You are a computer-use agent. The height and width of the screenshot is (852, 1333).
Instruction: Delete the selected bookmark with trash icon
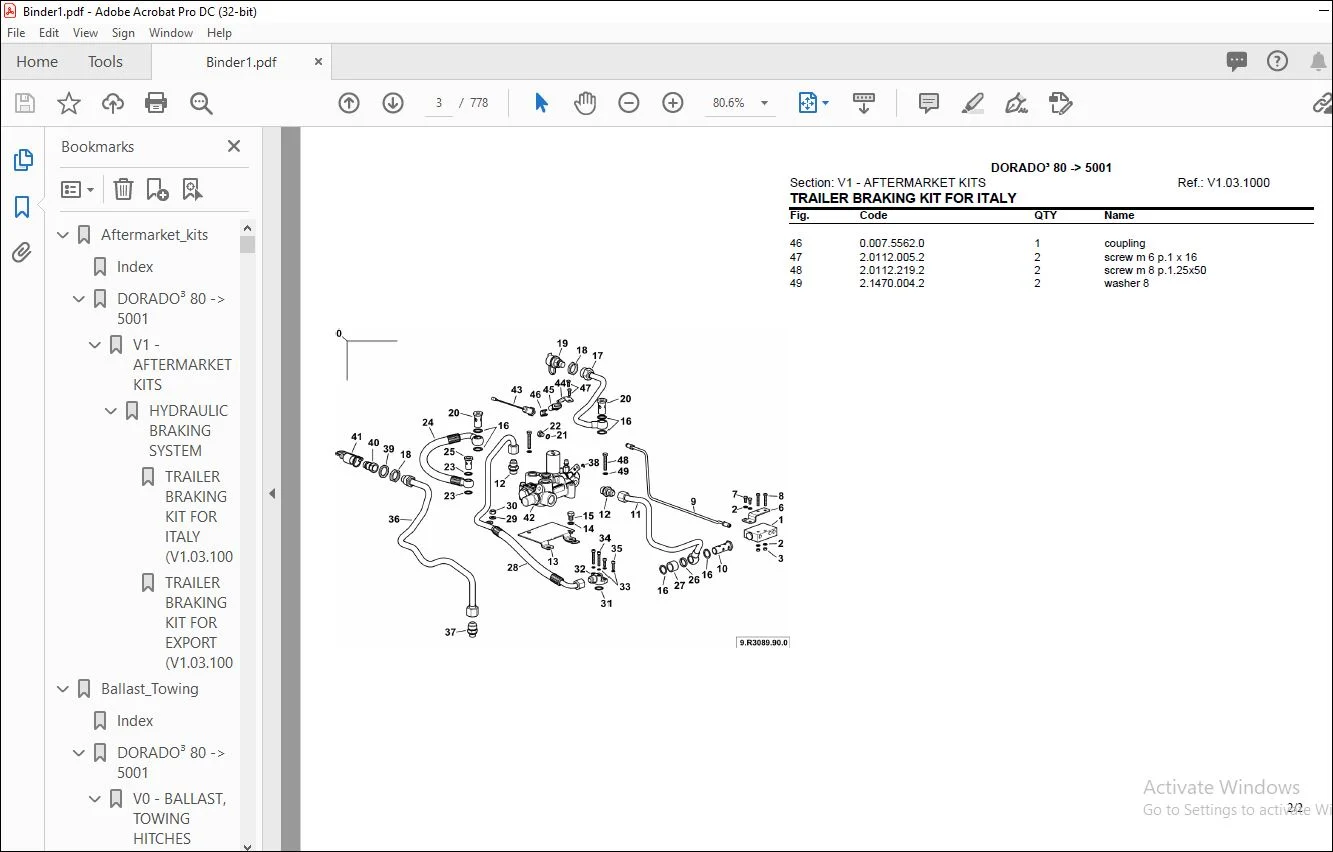(x=123, y=189)
